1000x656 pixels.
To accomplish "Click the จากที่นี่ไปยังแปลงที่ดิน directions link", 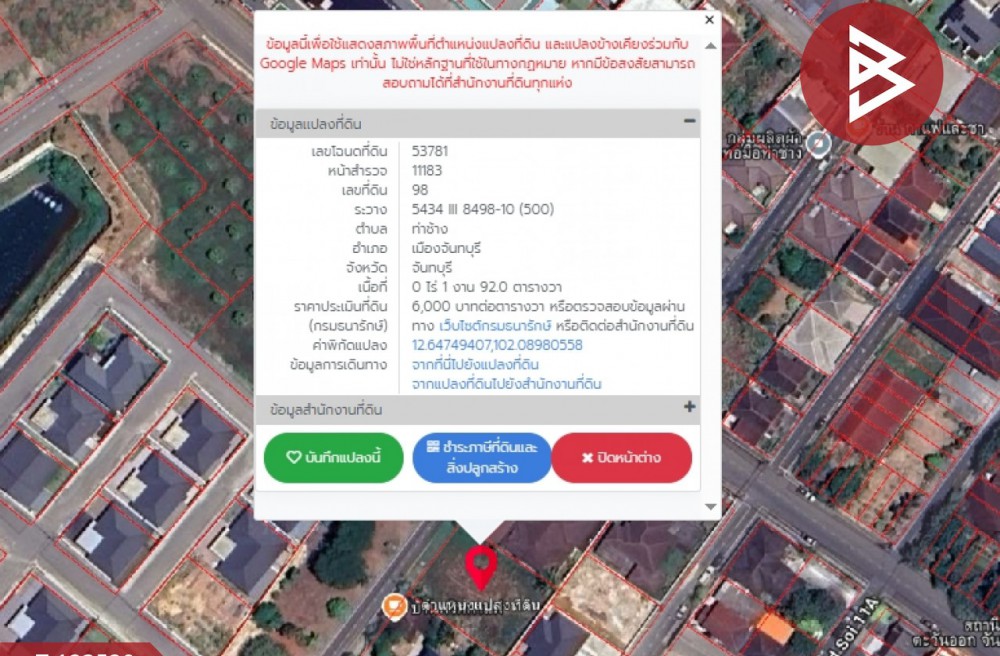I will 475,365.
